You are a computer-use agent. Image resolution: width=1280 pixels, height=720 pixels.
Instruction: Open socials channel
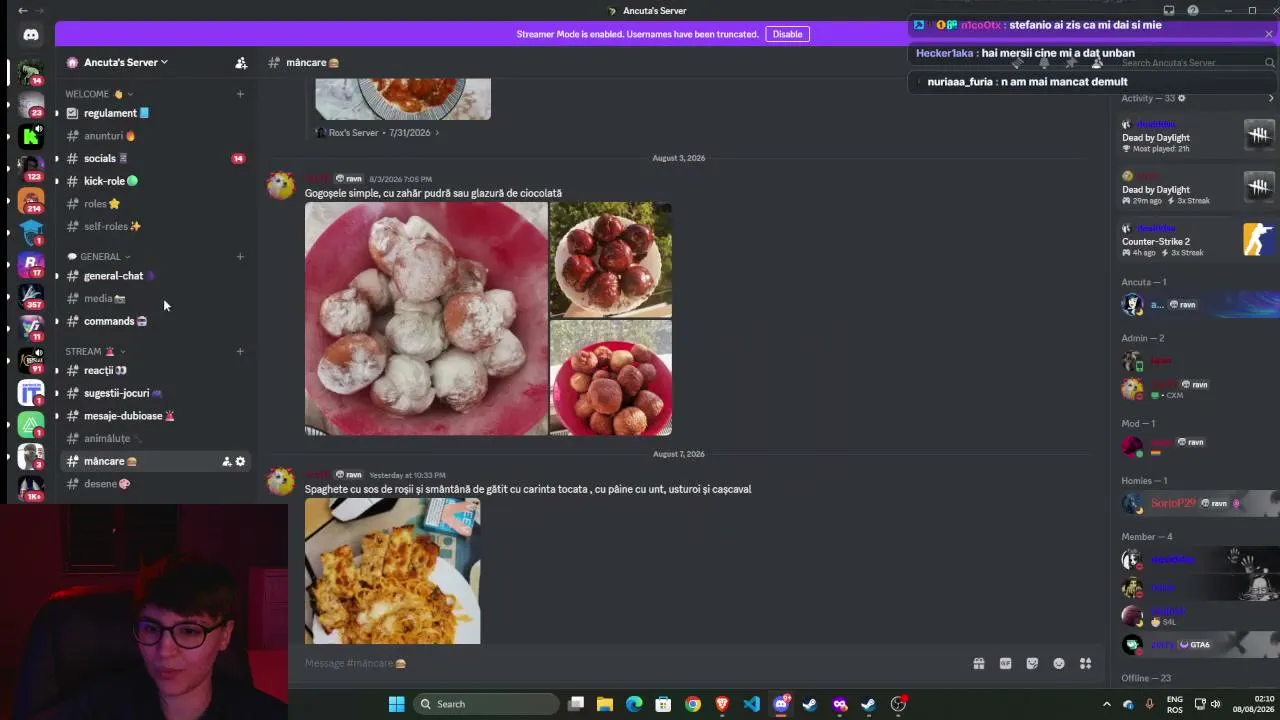tap(154, 158)
